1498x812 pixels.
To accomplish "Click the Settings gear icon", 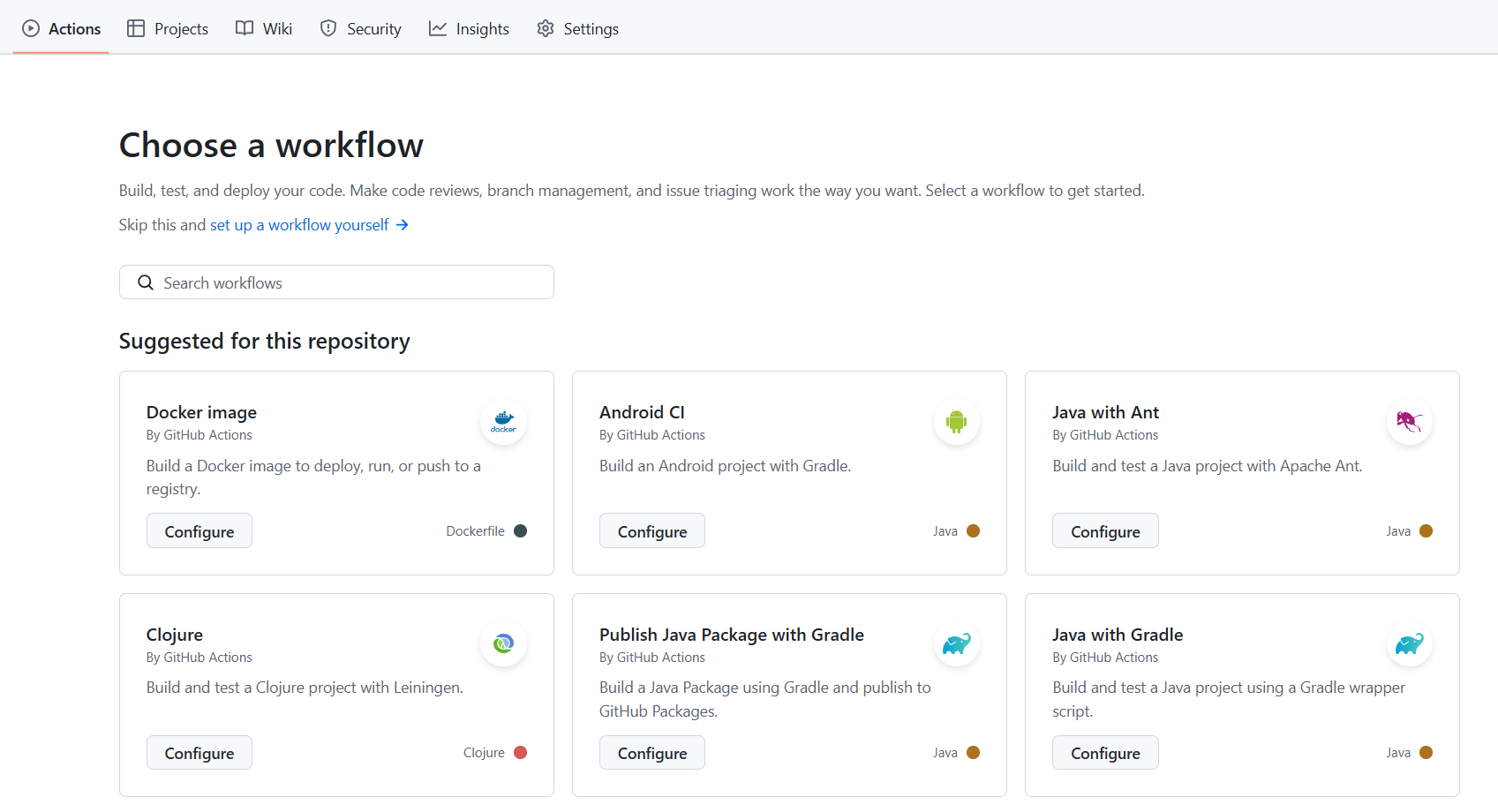I will 546,28.
